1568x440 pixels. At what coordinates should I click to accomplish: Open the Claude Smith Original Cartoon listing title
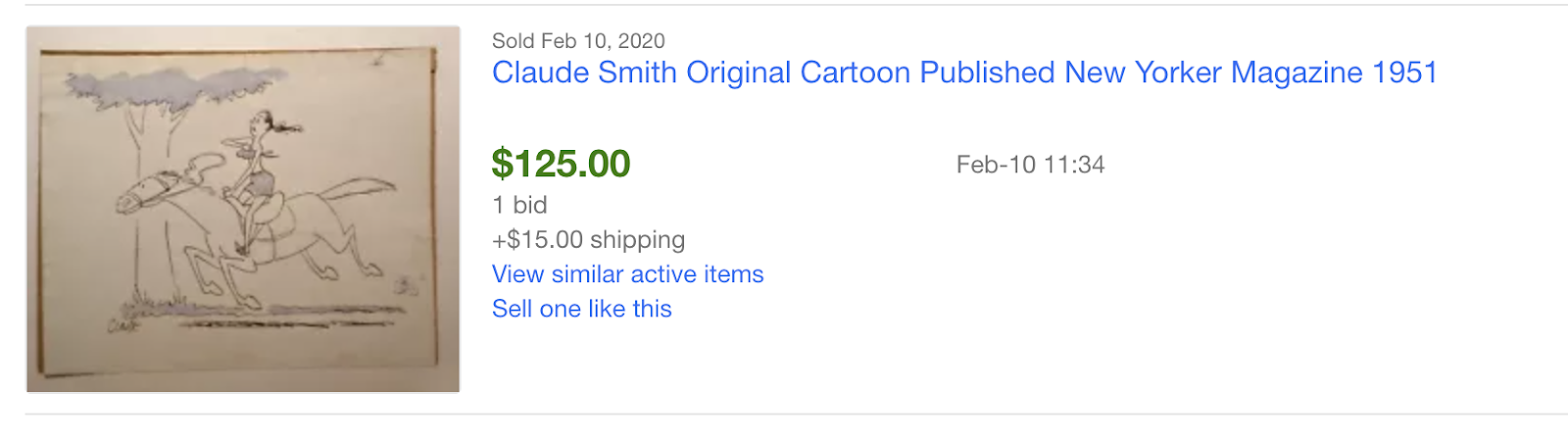(963, 73)
